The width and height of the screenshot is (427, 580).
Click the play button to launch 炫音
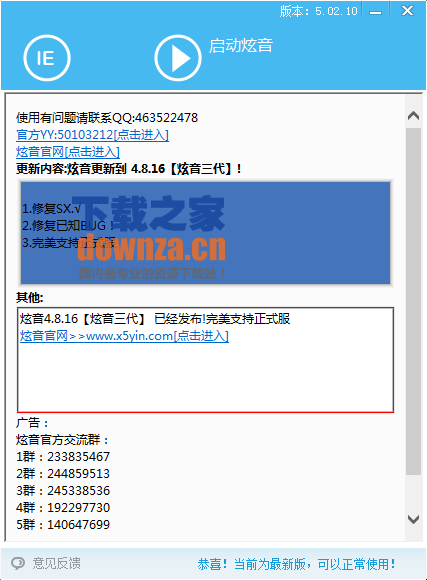click(x=178, y=58)
